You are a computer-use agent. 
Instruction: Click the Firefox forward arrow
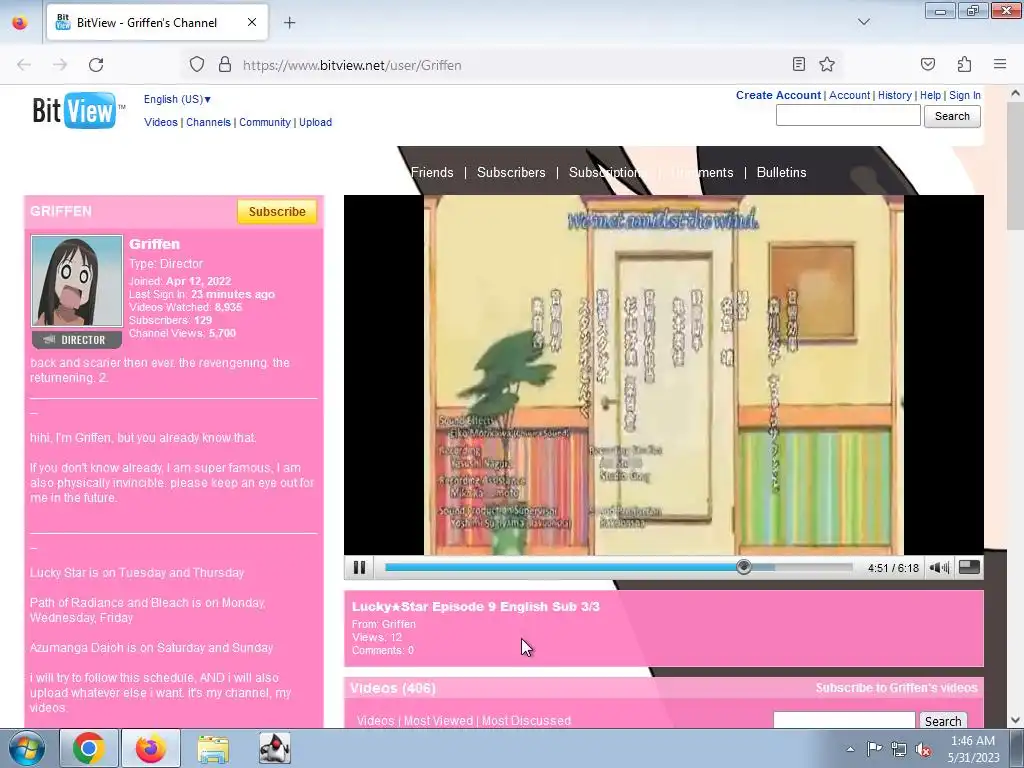[x=60, y=65]
